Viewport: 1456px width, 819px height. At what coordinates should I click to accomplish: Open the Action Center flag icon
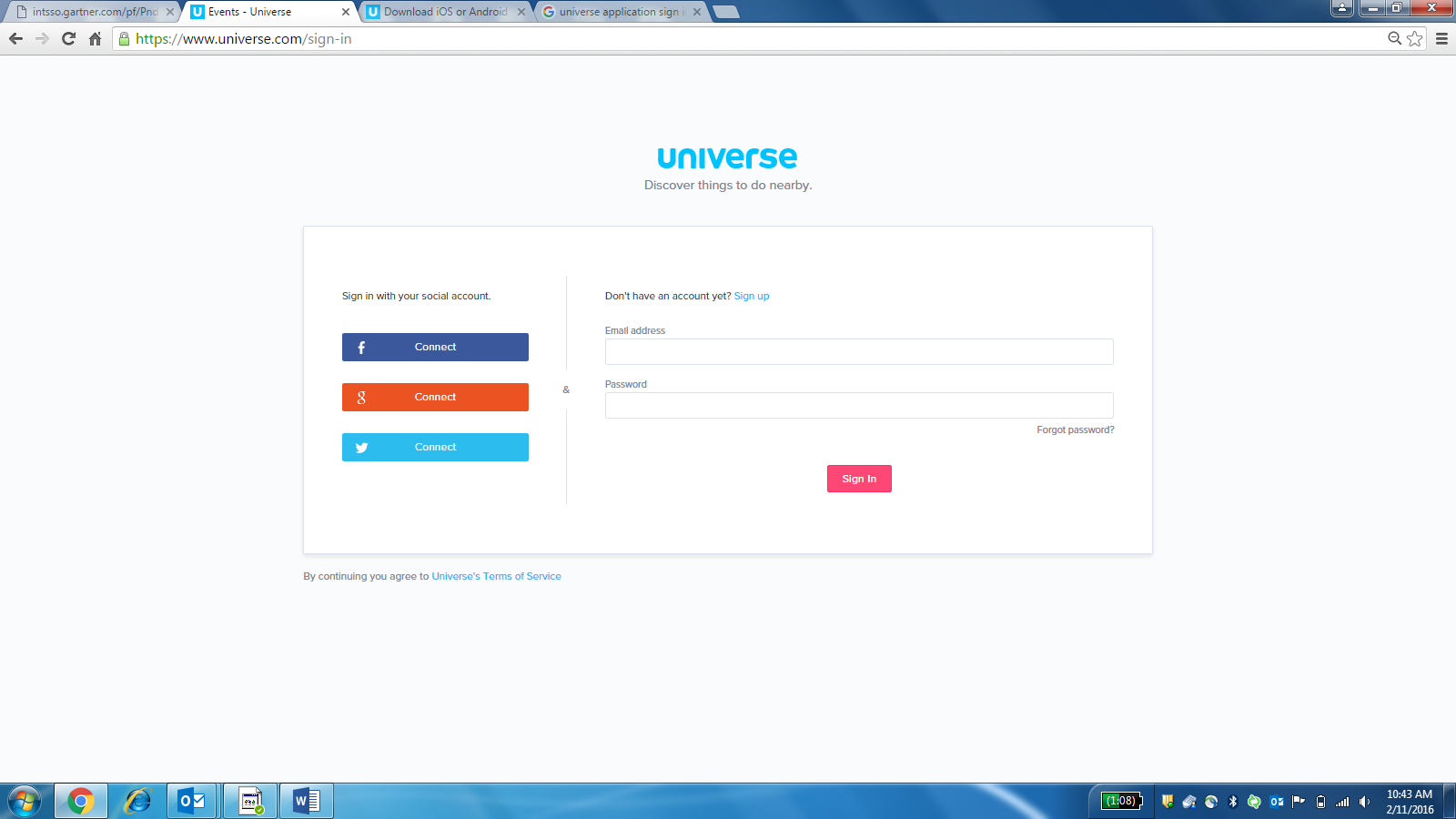[x=1299, y=802]
